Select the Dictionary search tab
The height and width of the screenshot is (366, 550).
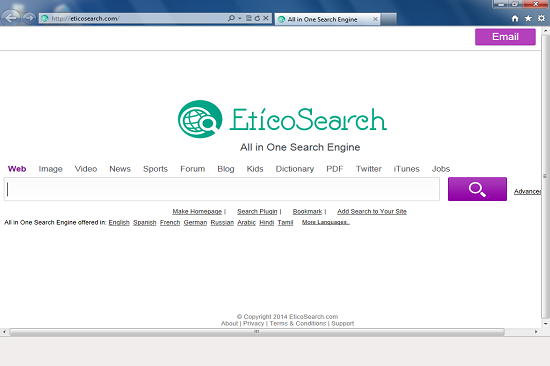(x=295, y=169)
